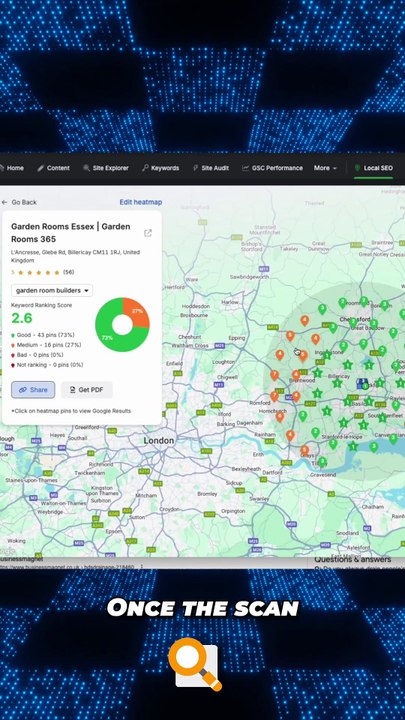Click Go Back arrow link
The height and width of the screenshot is (720, 405).
point(19,202)
